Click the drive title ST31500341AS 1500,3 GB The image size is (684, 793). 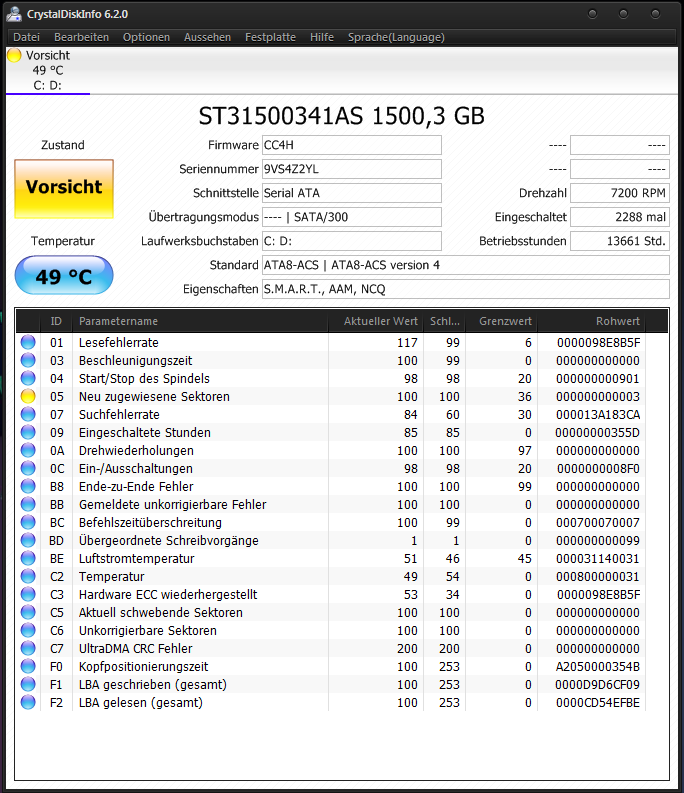(x=341, y=116)
